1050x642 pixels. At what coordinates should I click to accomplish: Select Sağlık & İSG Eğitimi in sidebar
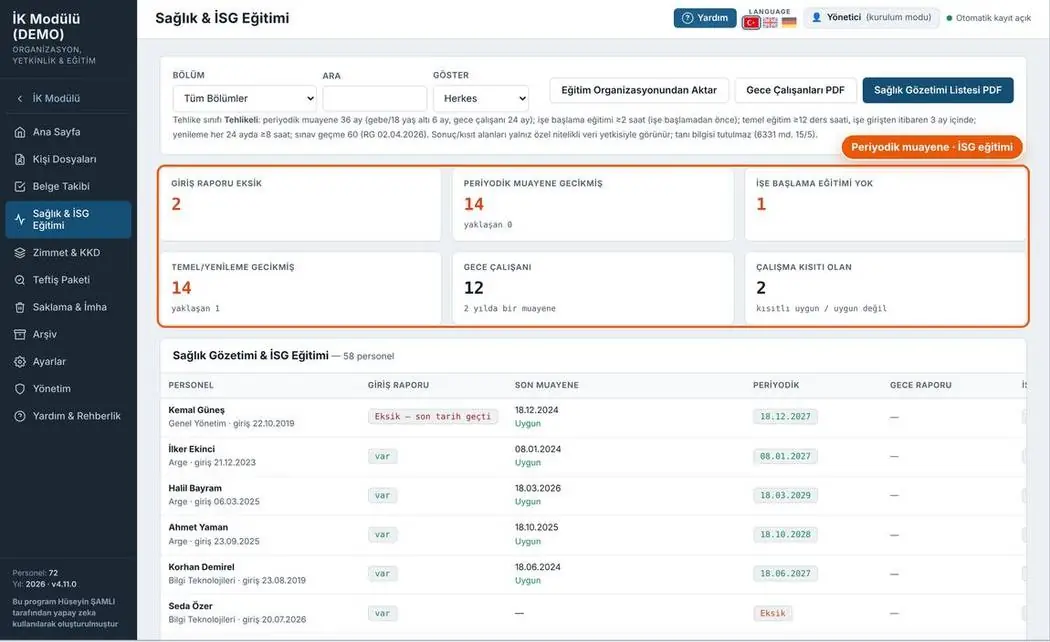[68, 220]
